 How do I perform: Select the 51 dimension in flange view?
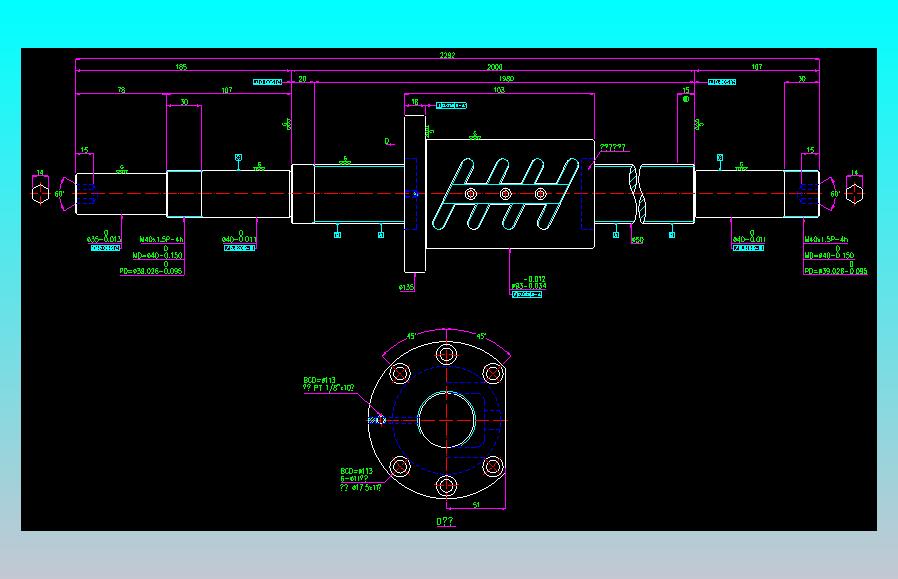tap(476, 505)
